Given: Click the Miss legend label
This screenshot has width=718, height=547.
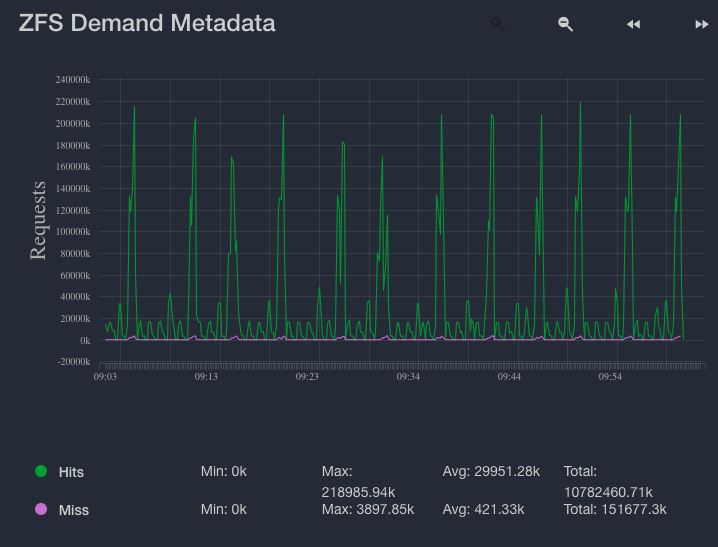Looking at the screenshot, I should [x=74, y=510].
